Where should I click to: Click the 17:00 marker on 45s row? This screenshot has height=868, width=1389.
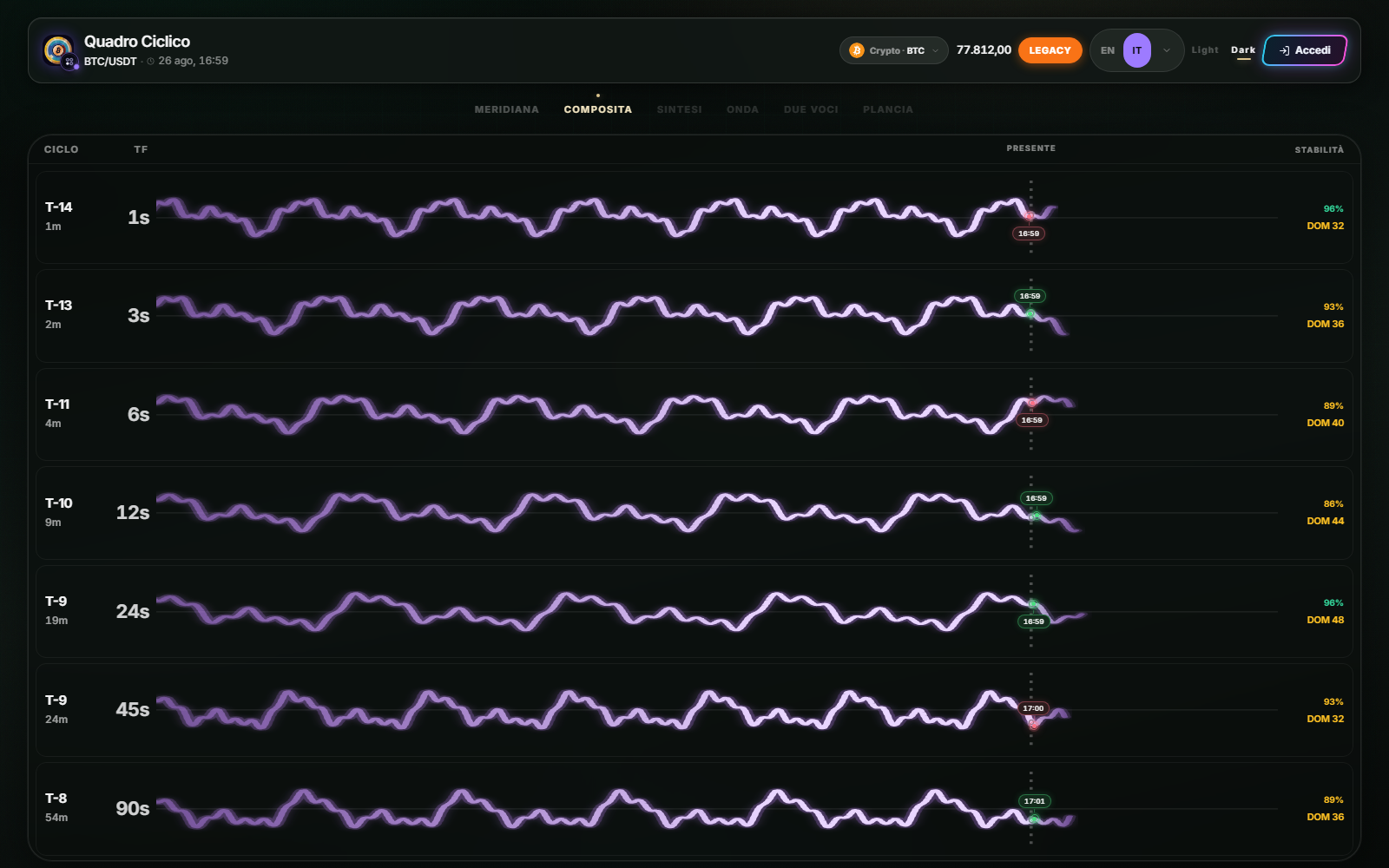pyautogui.click(x=1033, y=708)
